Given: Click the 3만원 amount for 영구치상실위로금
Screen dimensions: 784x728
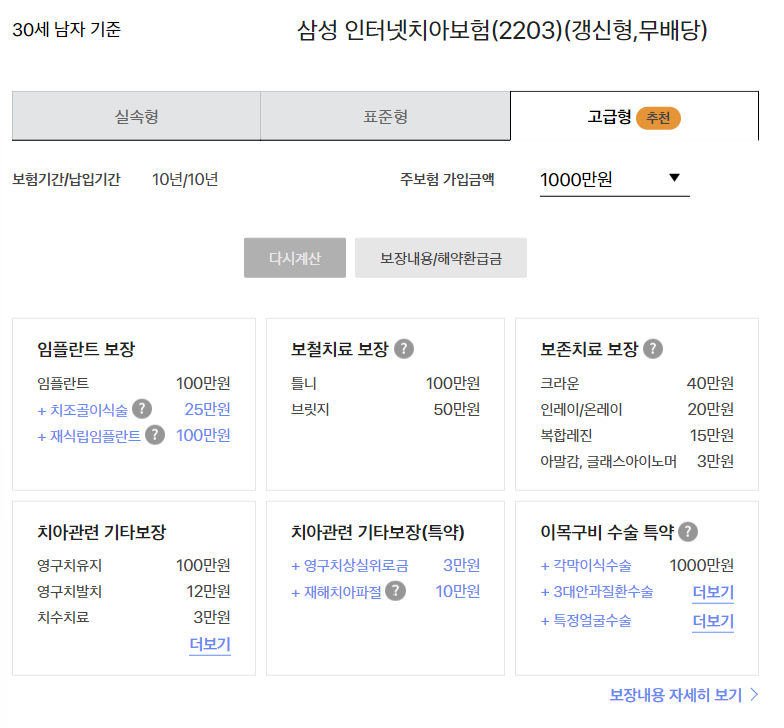Looking at the screenshot, I should (x=462, y=565).
